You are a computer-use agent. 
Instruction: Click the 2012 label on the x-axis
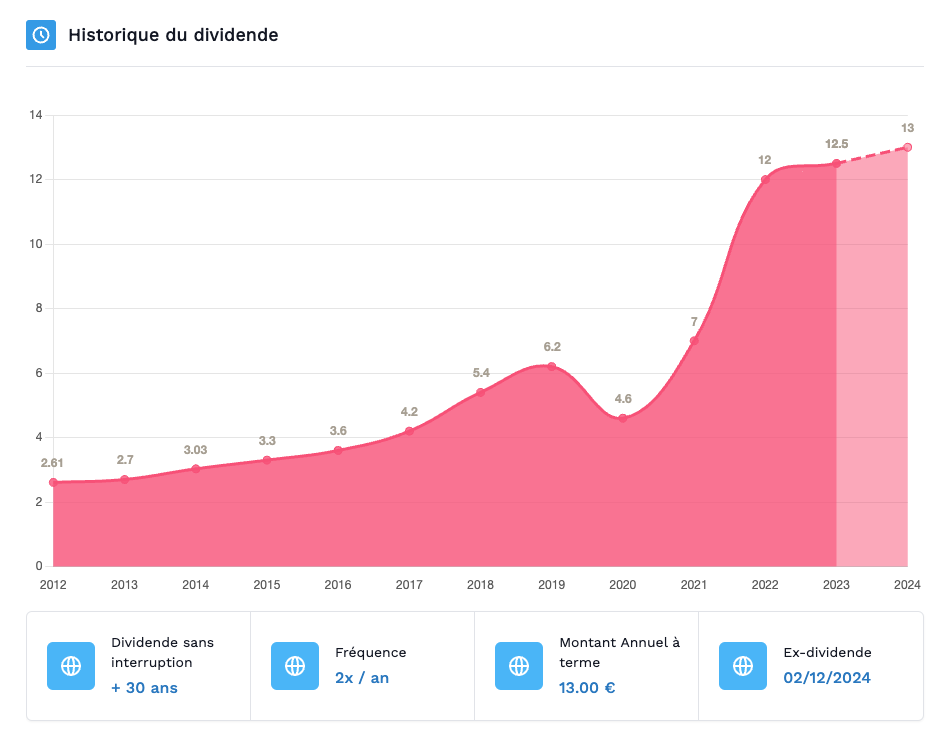click(53, 585)
